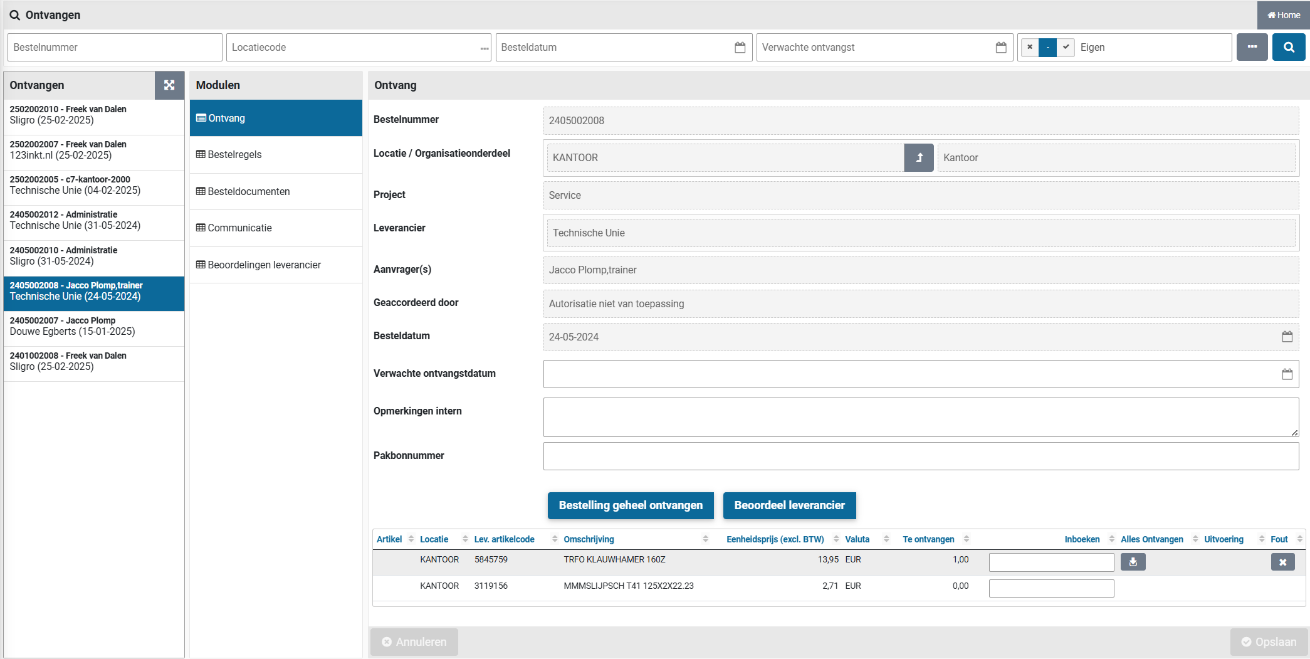Click the blue search magnifier button
This screenshot has width=1310, height=659.
tap(1288, 47)
